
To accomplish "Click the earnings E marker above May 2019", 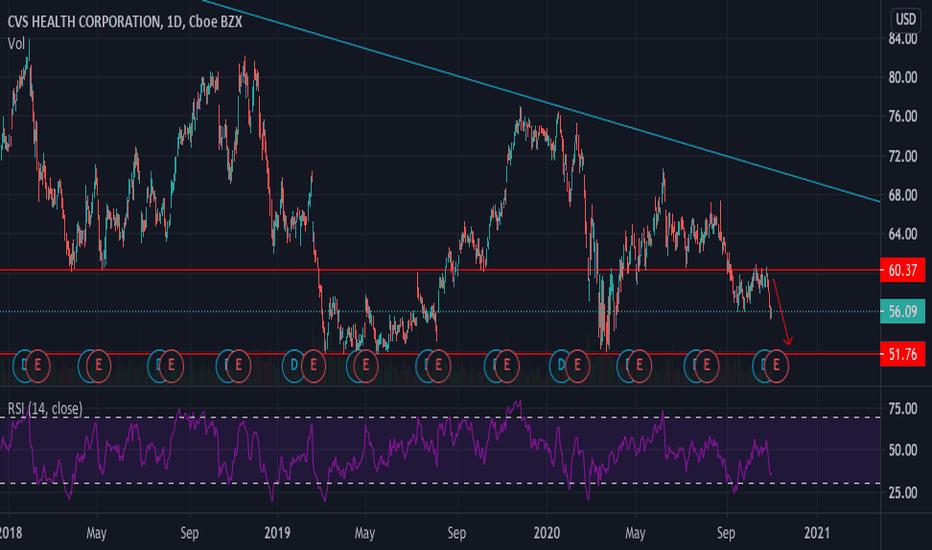I will click(366, 365).
